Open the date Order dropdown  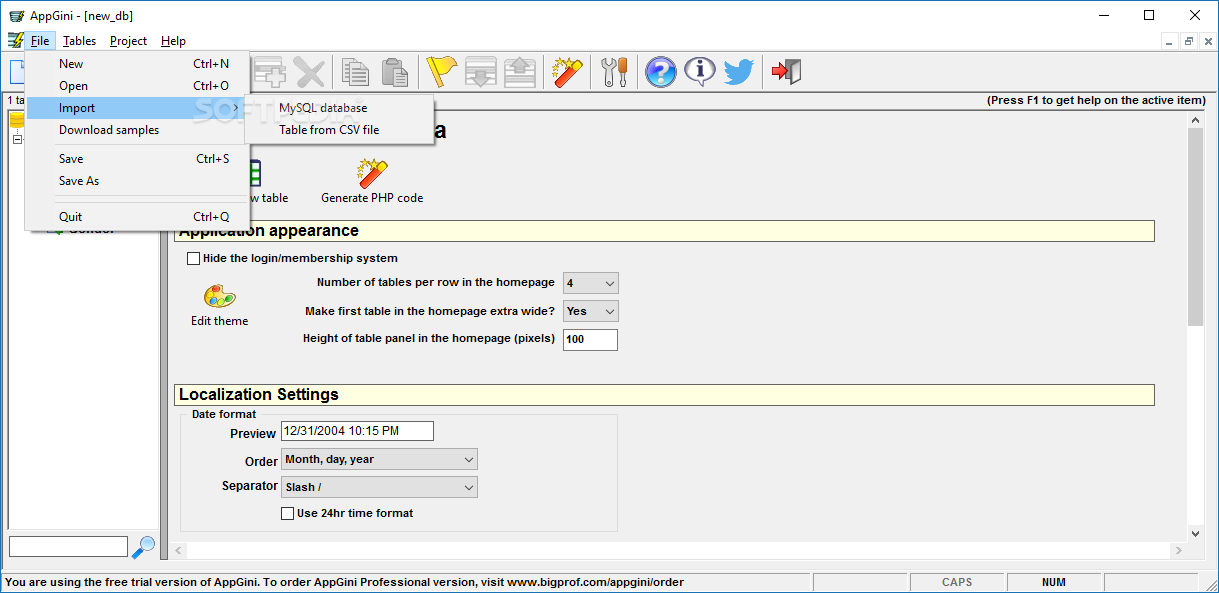[379, 459]
